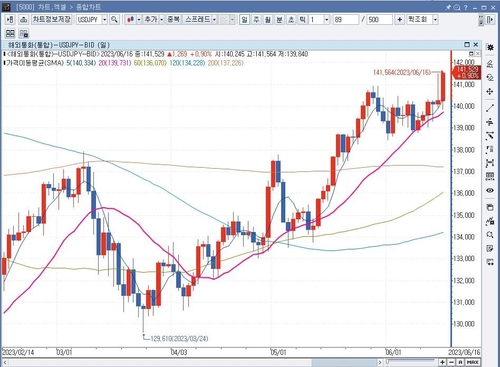Viewport: 500px width, 367px height.
Task: Click the bracket range measure icon
Action: [490, 149]
